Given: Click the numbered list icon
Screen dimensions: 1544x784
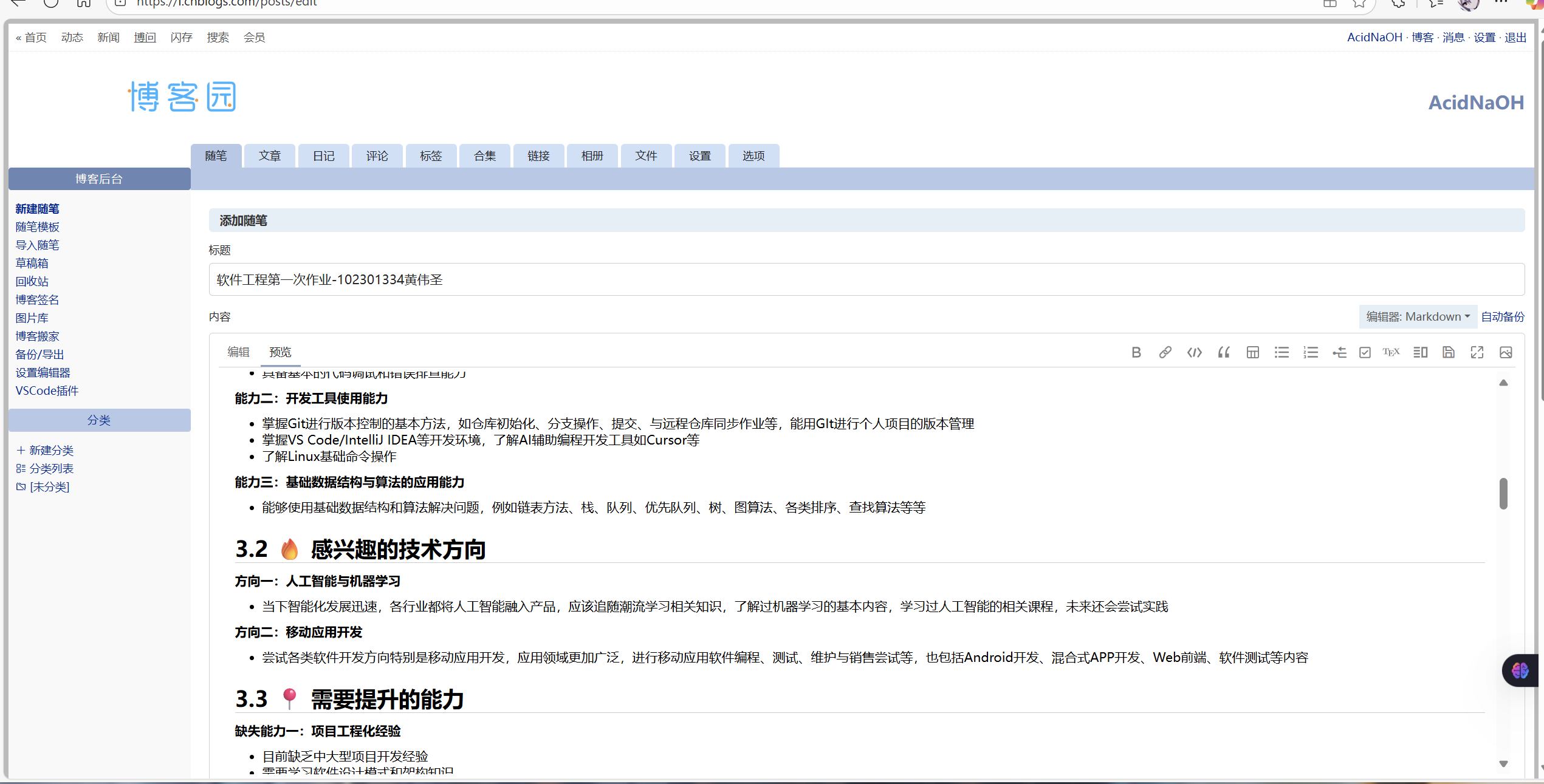Looking at the screenshot, I should [1310, 352].
